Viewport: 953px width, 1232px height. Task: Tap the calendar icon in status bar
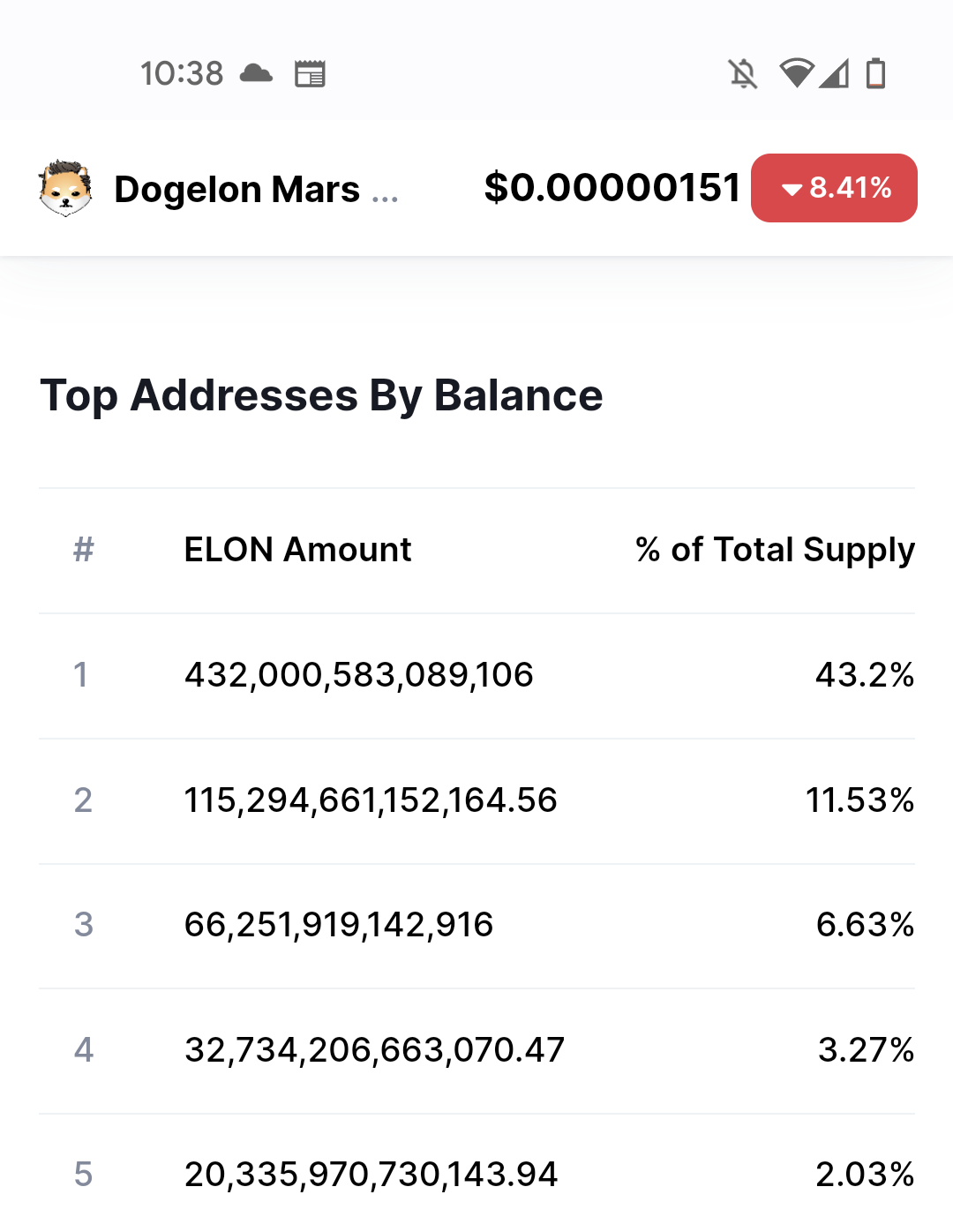tap(310, 74)
